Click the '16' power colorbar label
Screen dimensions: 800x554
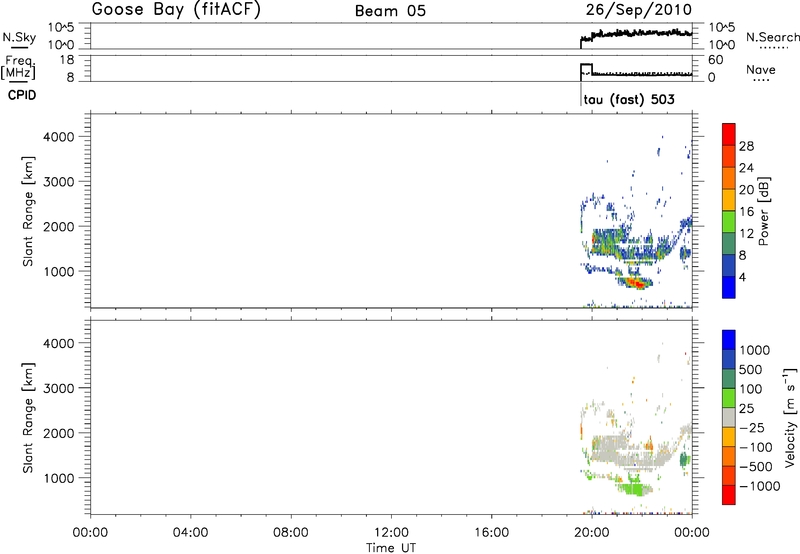click(x=746, y=212)
